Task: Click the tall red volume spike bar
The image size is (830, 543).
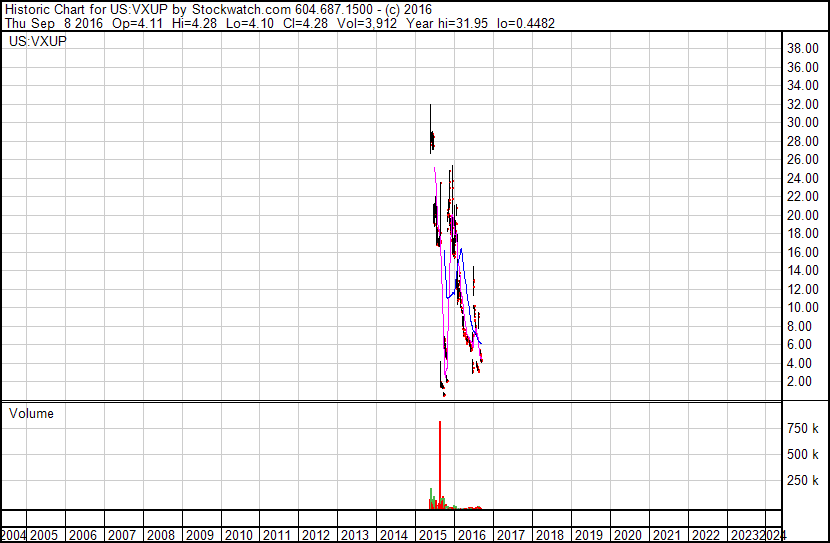Action: tap(440, 466)
